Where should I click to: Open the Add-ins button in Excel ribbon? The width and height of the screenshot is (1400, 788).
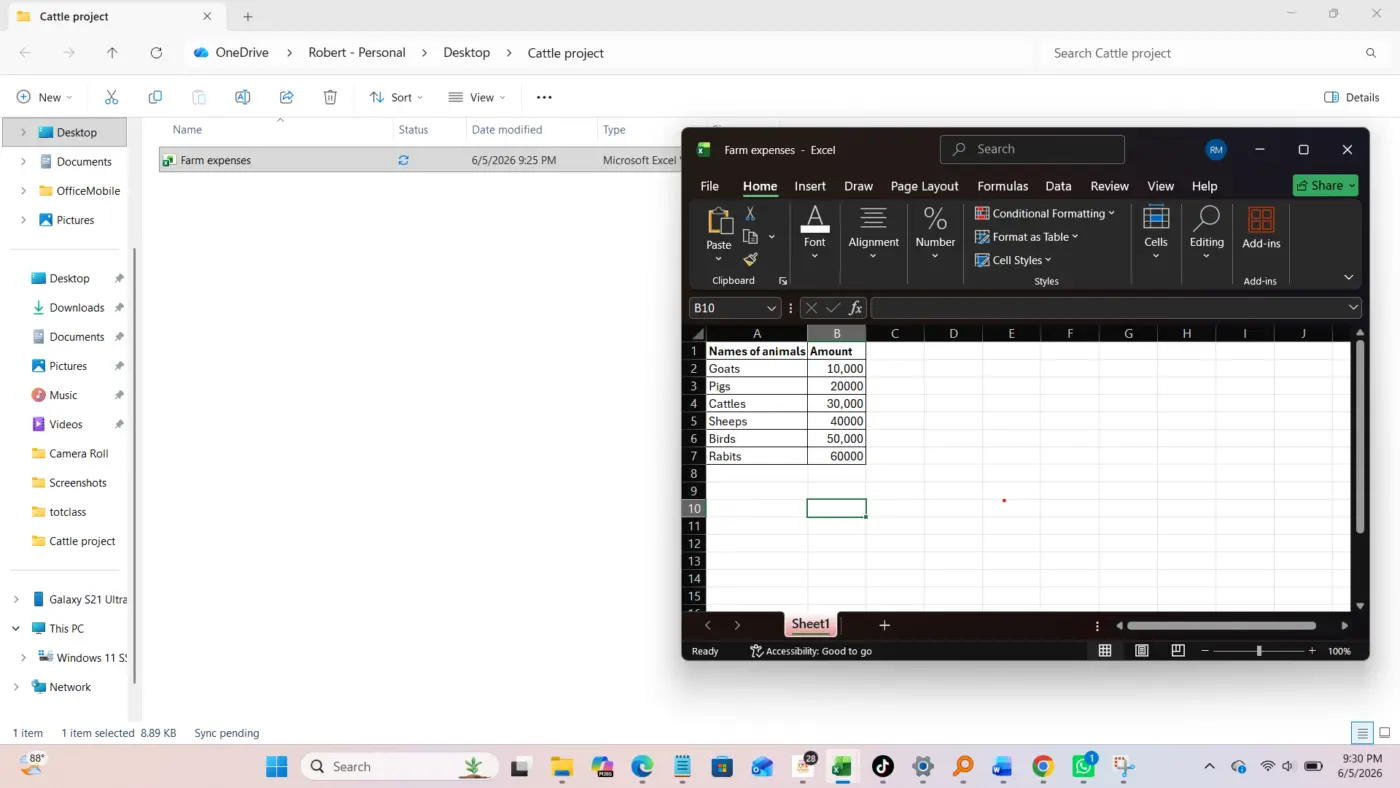click(1261, 227)
